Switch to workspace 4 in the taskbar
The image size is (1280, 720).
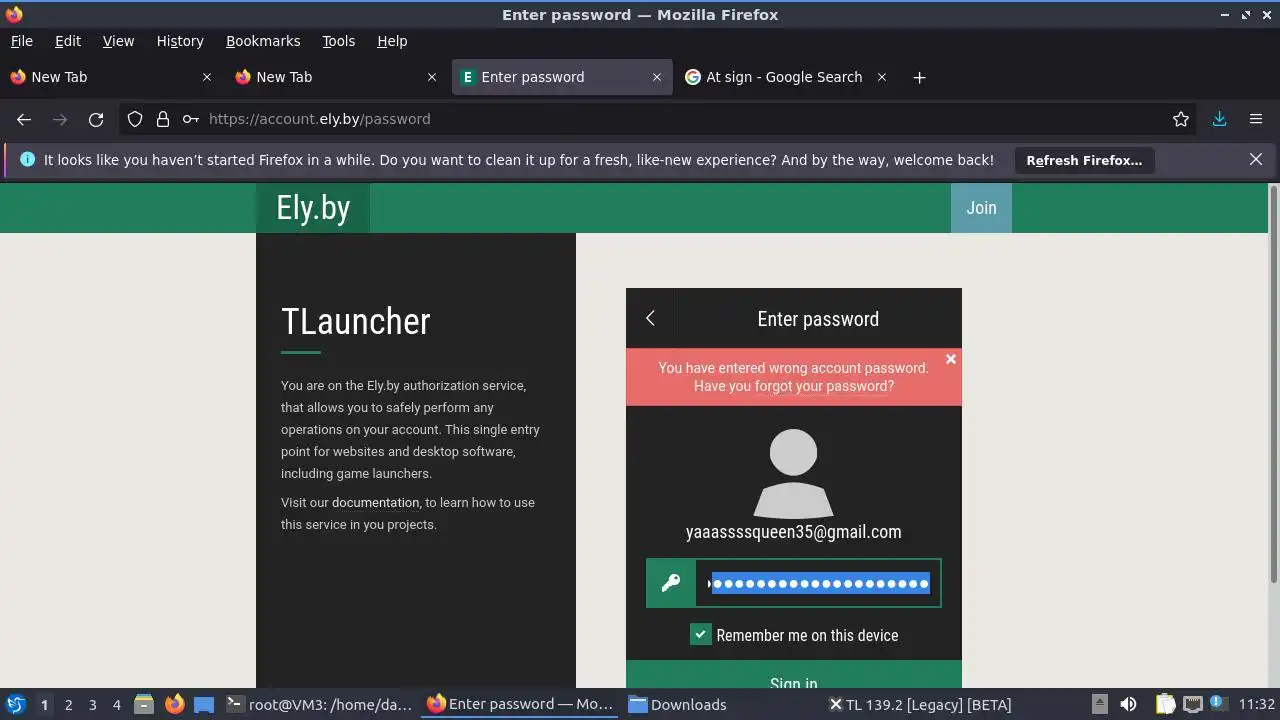tap(116, 704)
